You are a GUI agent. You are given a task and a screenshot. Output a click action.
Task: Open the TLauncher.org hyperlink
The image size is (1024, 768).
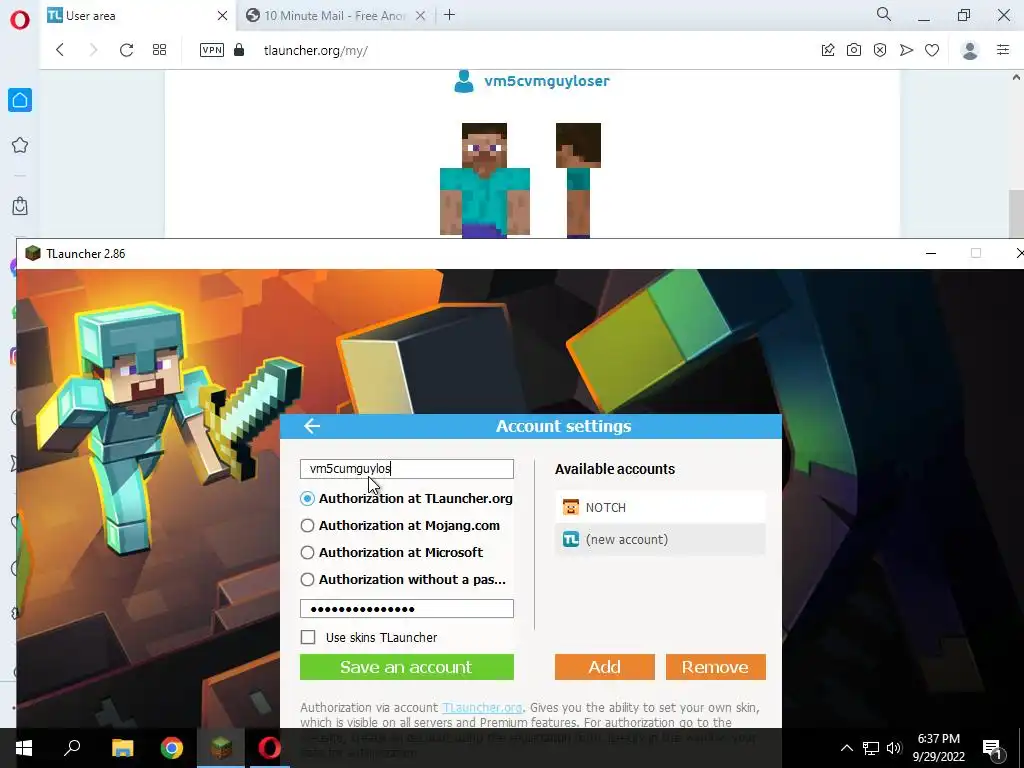pyautogui.click(x=482, y=707)
